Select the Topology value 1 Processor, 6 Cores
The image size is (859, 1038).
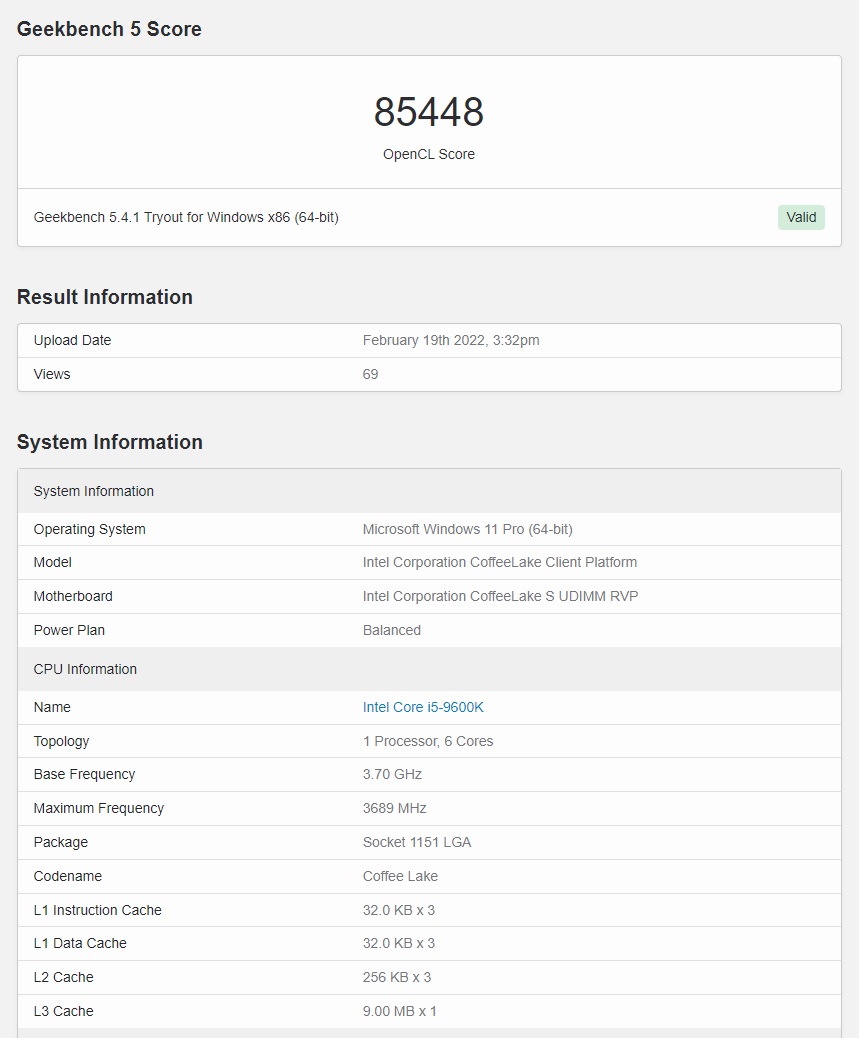pos(428,741)
